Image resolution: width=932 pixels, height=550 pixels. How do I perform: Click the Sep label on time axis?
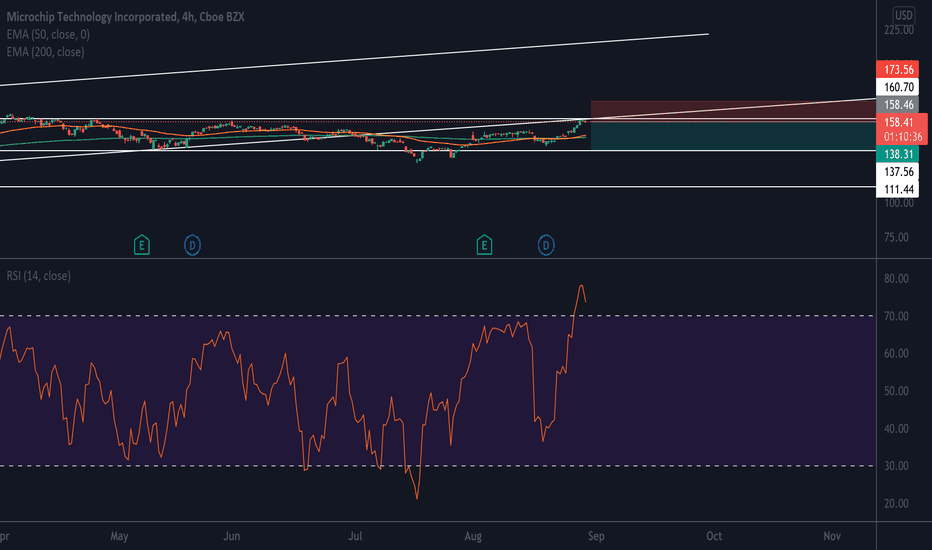[x=596, y=536]
